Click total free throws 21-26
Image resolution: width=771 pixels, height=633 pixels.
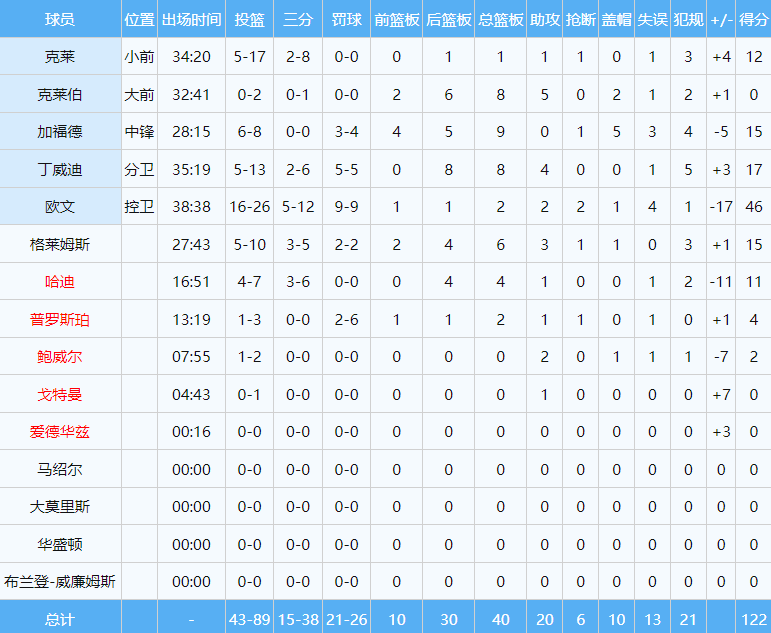tap(347, 619)
